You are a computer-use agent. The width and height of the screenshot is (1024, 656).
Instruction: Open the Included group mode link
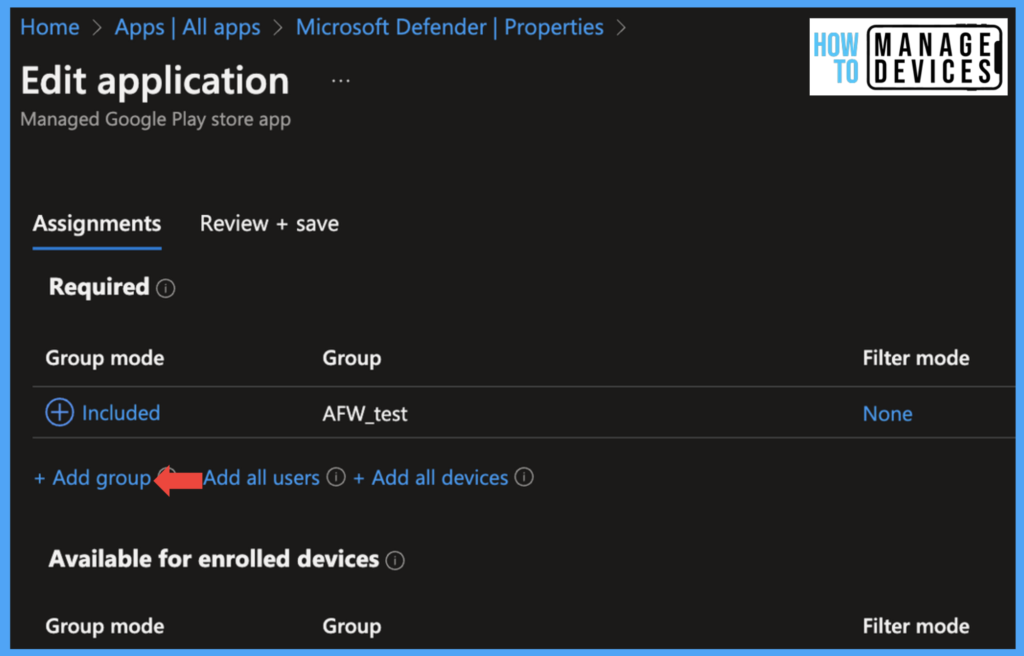121,413
